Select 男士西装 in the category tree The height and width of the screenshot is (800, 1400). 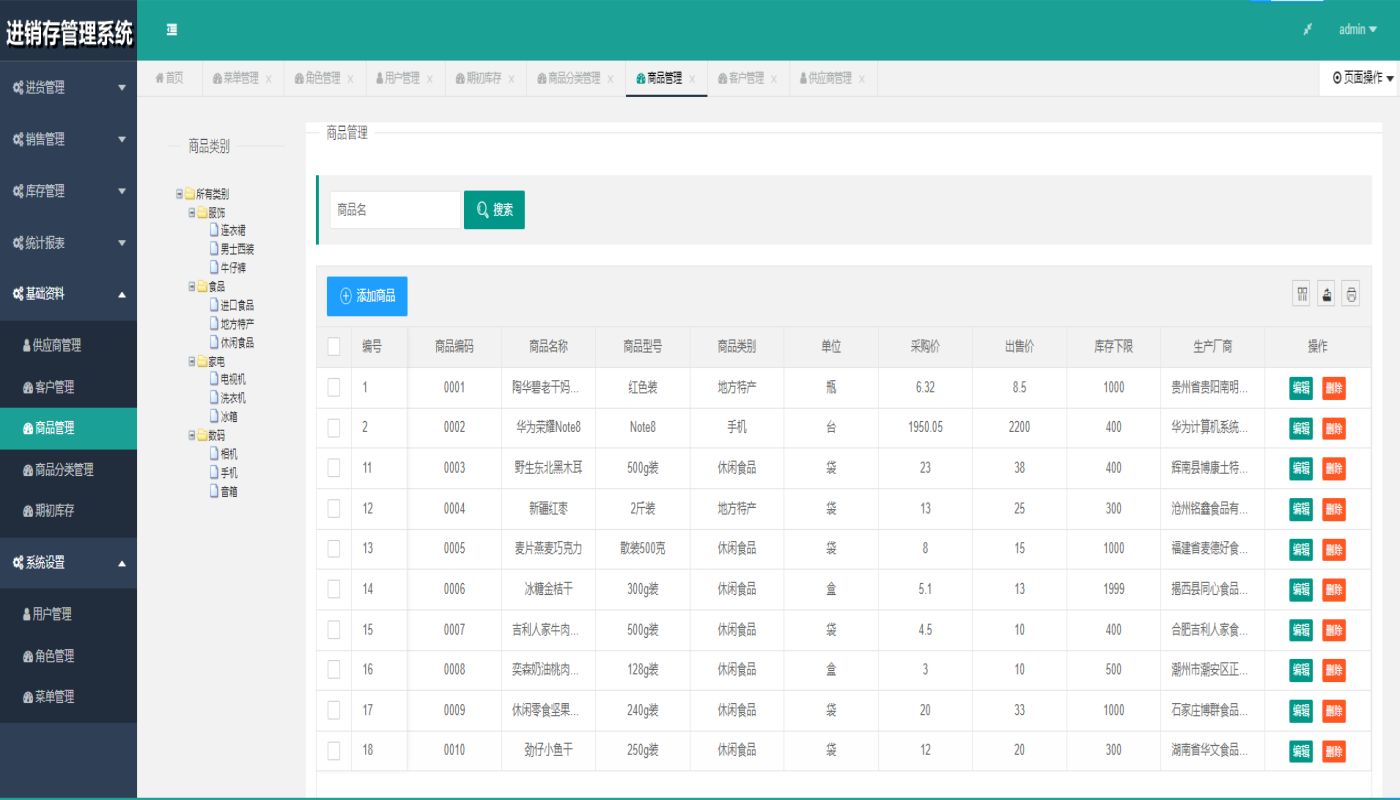237,249
